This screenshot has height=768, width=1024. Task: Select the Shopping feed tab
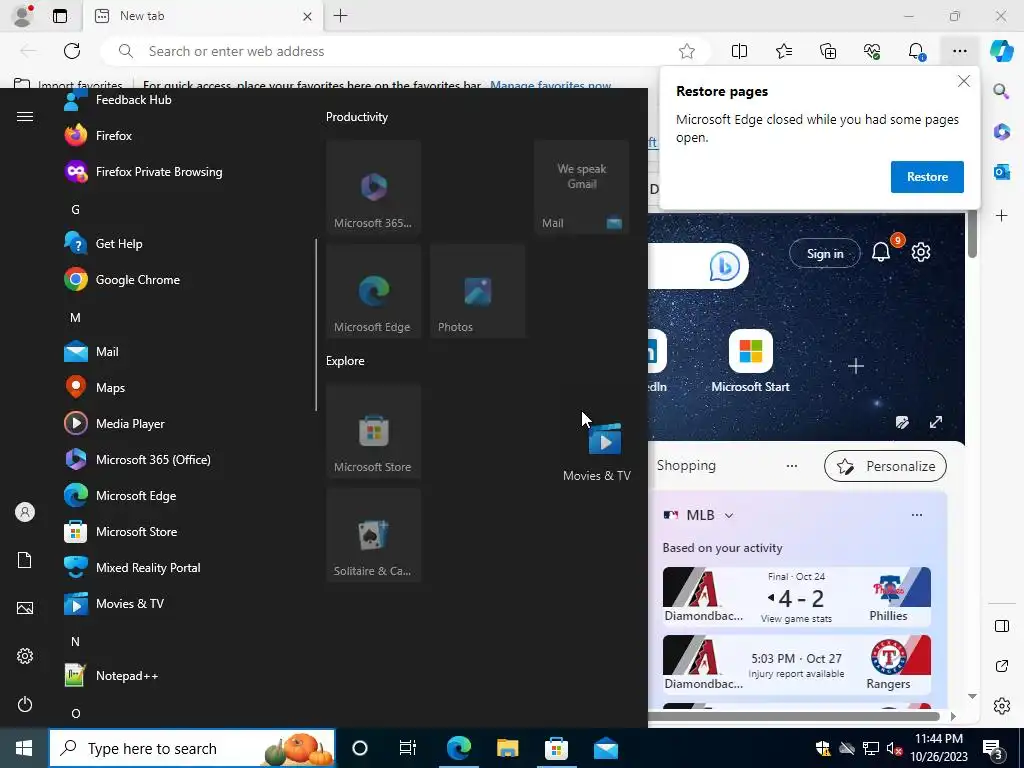click(x=686, y=466)
